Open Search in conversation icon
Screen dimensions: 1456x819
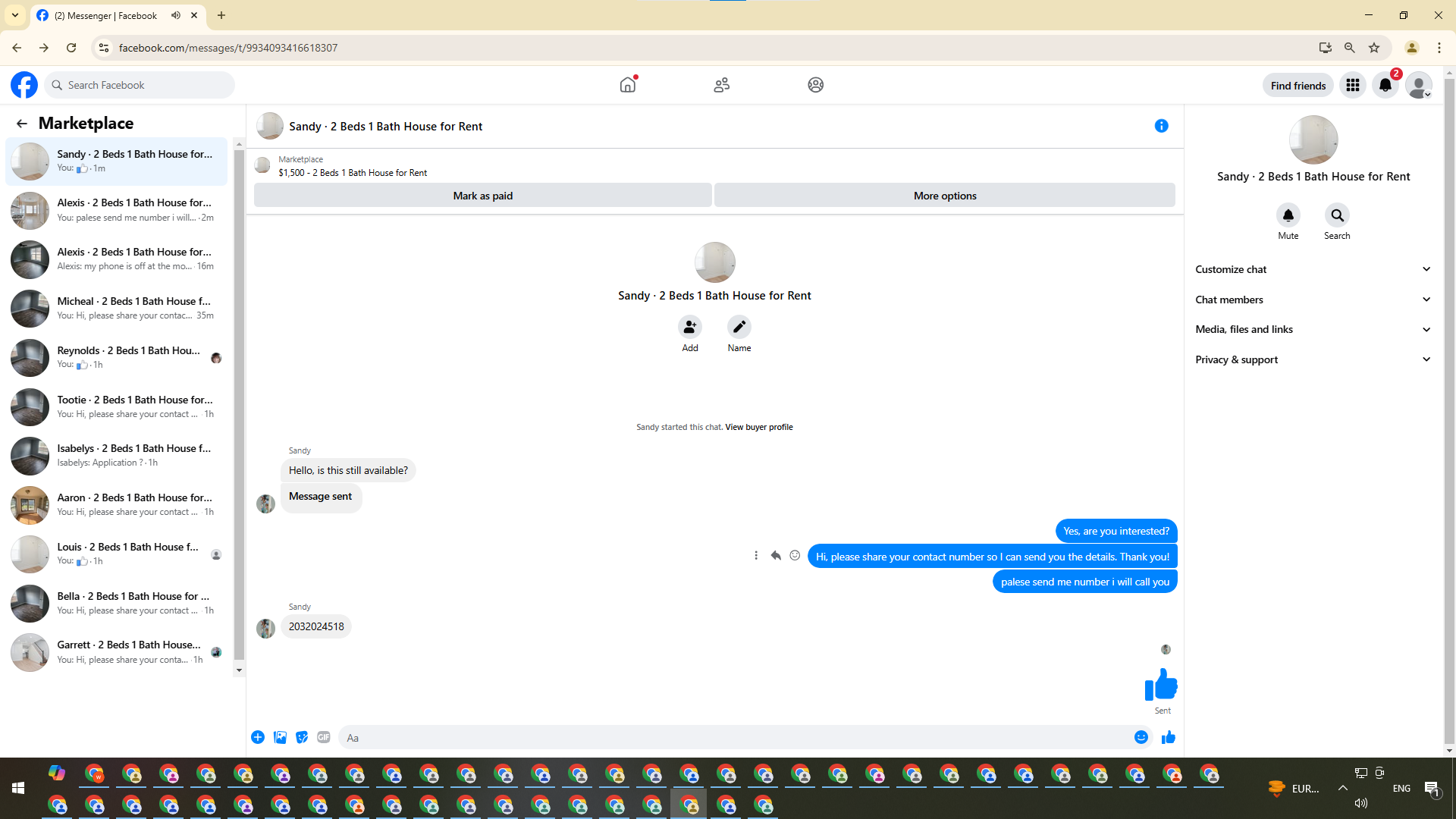(x=1336, y=215)
